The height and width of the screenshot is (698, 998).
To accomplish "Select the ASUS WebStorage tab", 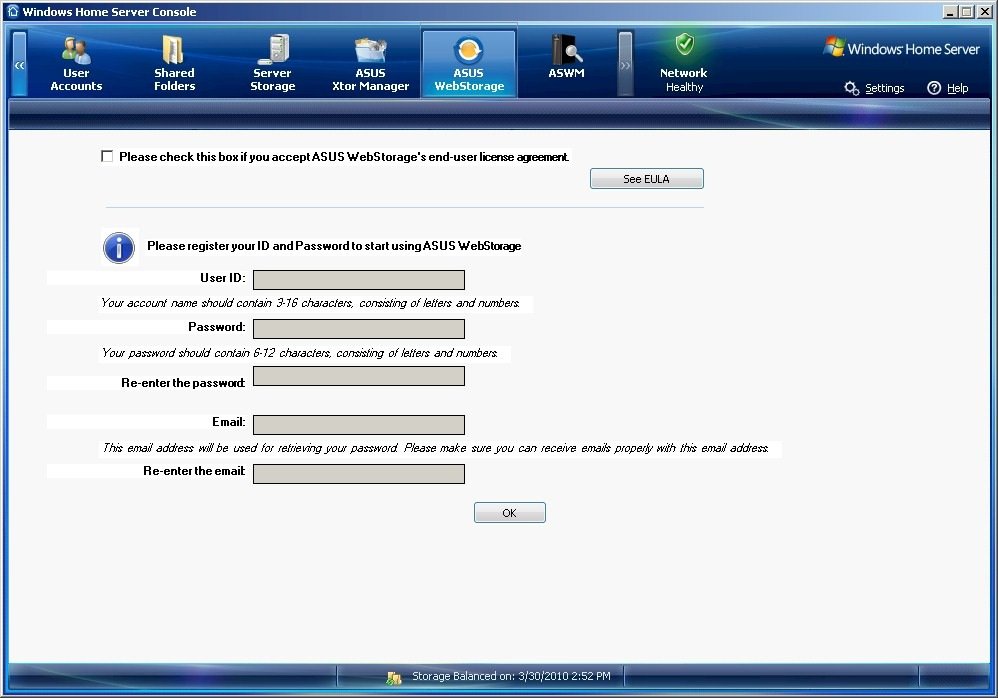I will click(x=469, y=64).
